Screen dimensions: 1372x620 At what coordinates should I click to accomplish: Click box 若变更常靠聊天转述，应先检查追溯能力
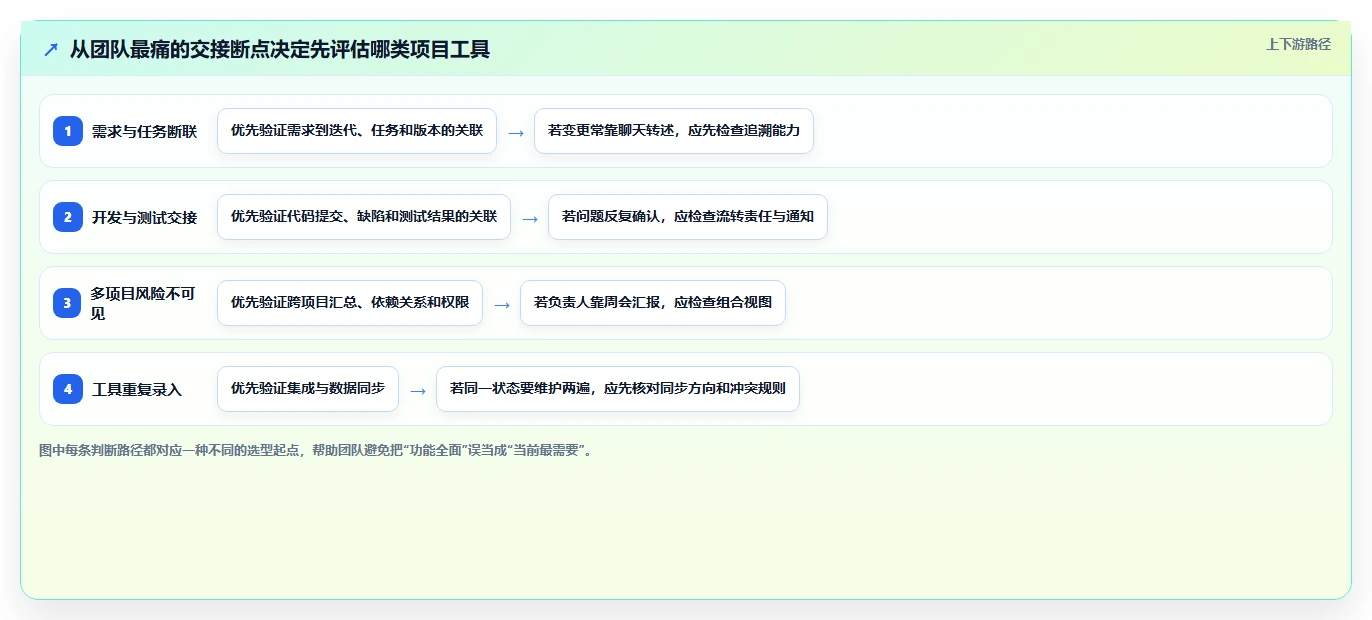pos(674,131)
